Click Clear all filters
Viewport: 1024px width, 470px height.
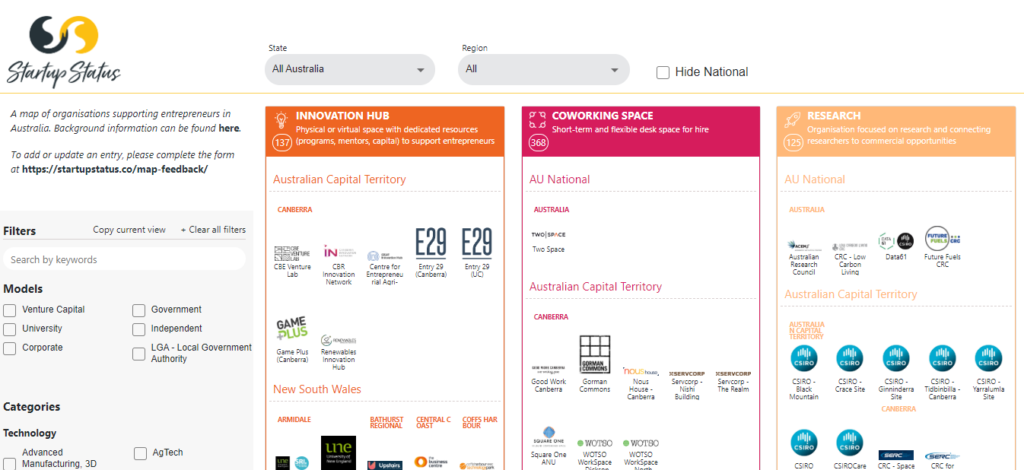coord(214,230)
